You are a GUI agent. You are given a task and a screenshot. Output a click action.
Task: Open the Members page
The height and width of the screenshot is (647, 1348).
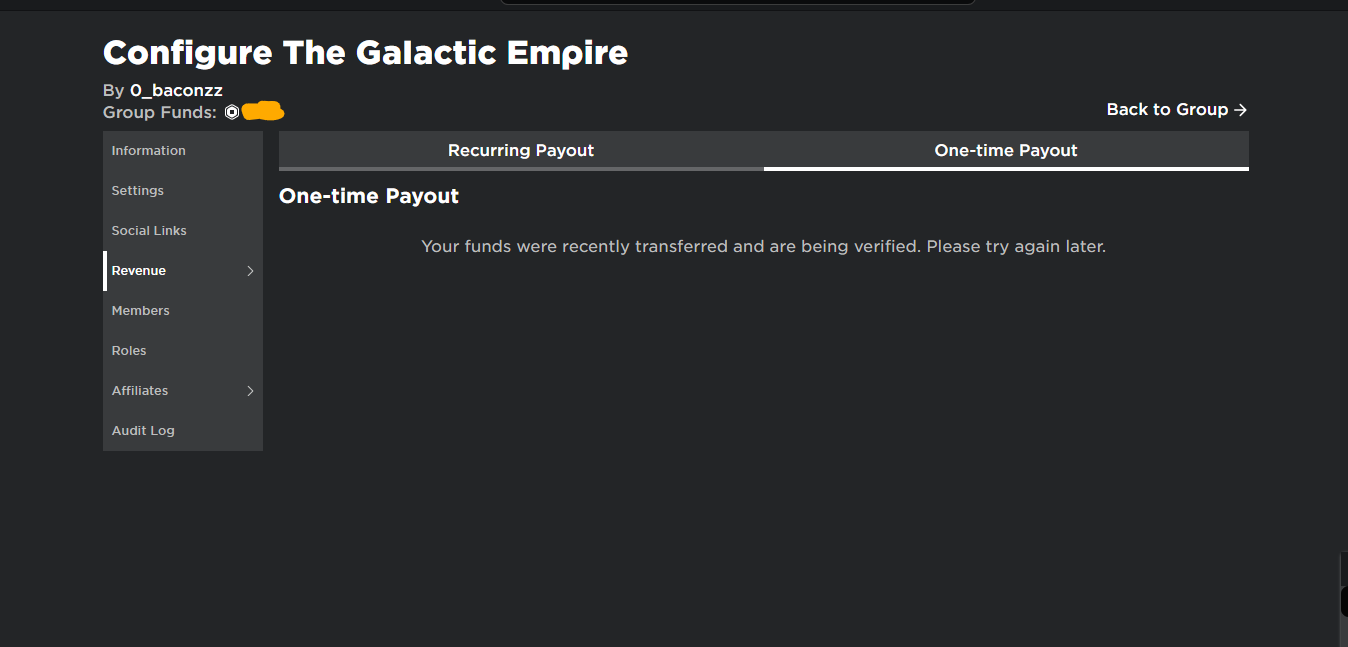[141, 311]
